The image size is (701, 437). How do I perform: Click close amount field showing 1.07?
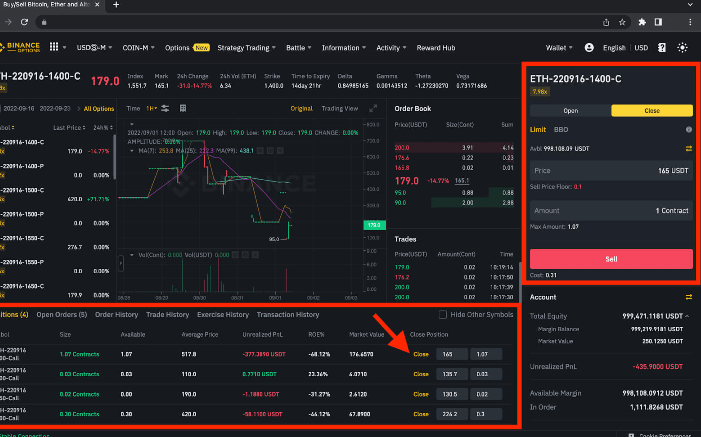point(486,354)
